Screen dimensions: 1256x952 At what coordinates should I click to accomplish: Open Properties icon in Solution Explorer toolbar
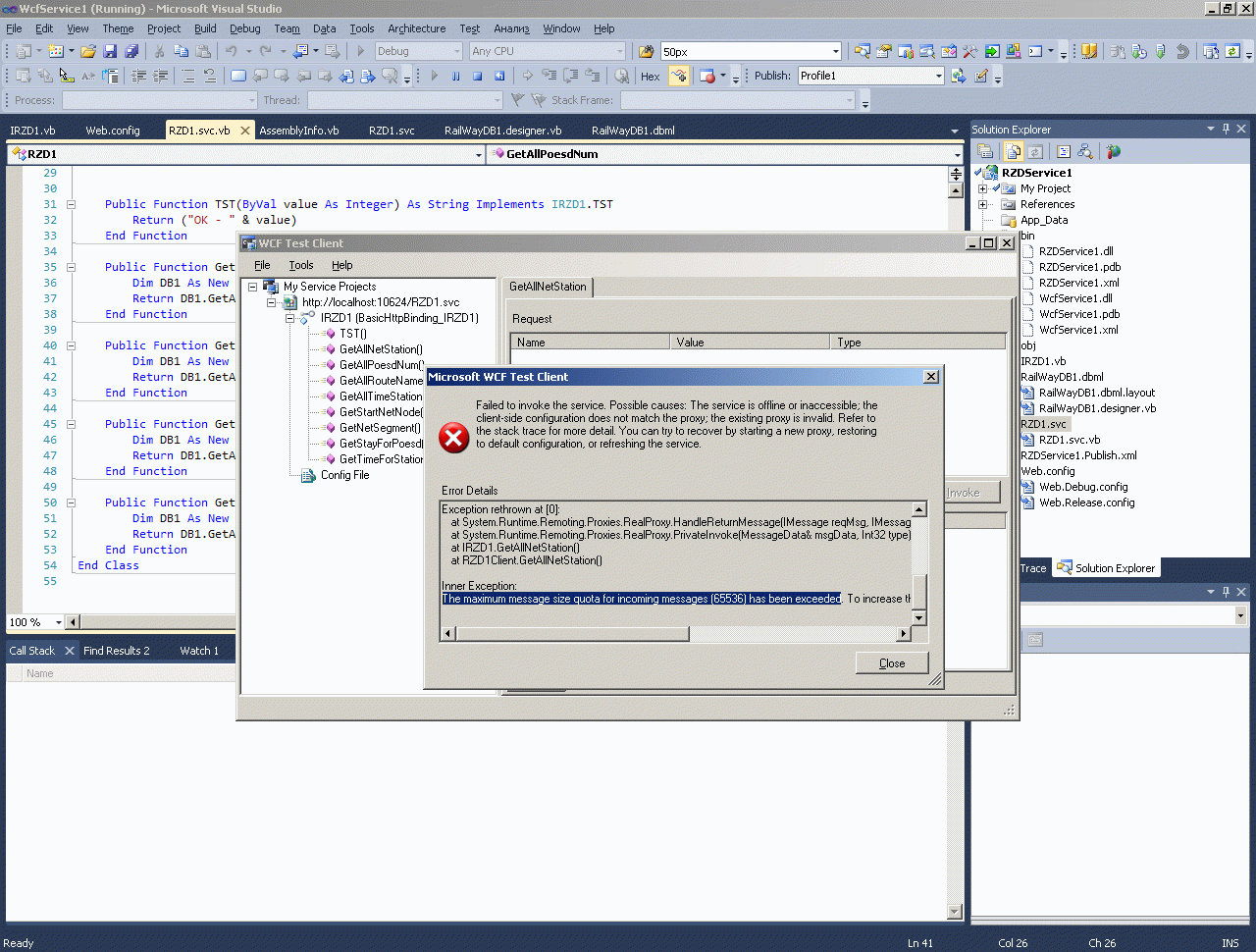click(x=984, y=151)
